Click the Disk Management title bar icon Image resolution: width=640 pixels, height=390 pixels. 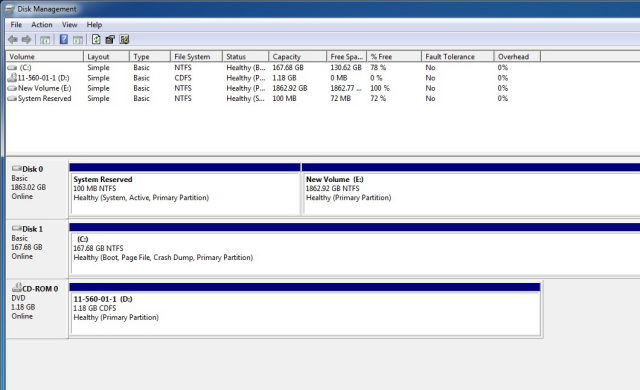10,9
